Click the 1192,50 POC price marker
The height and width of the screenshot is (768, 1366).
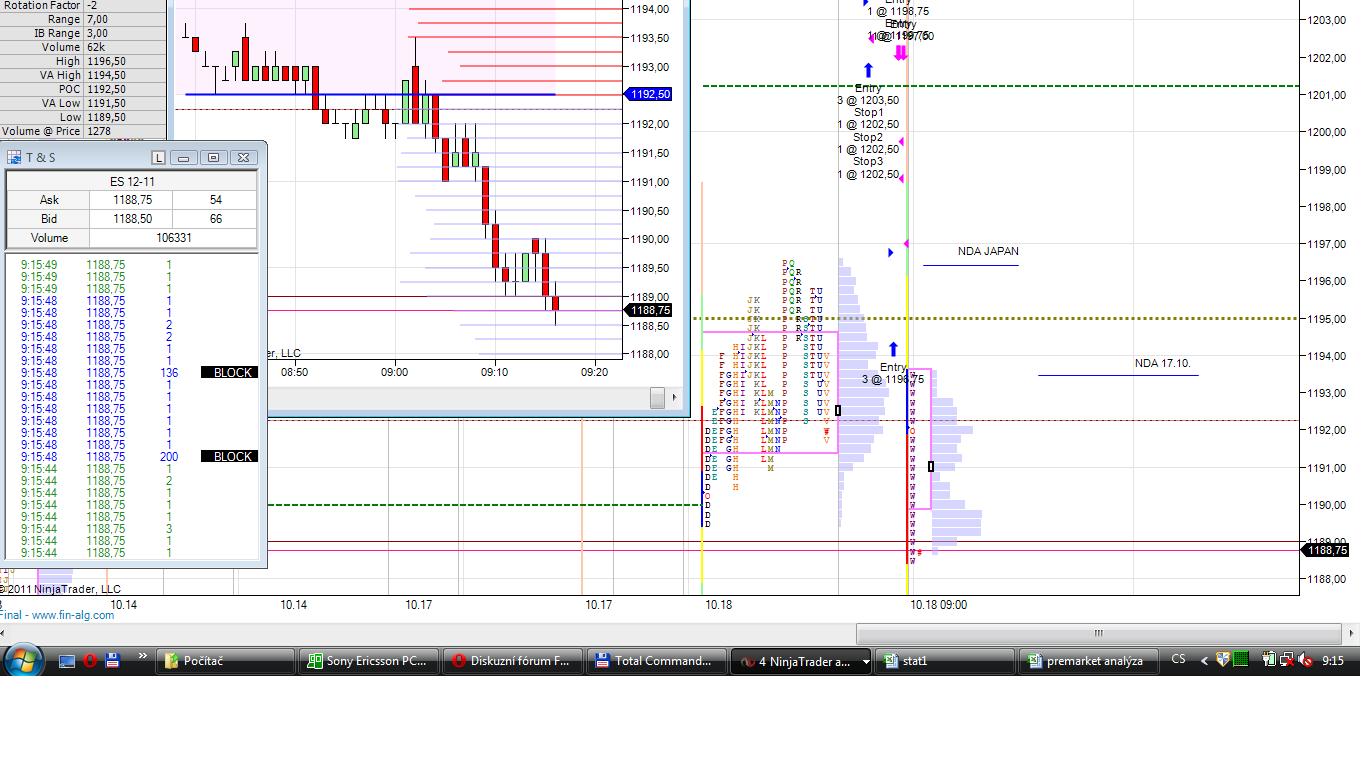pyautogui.click(x=649, y=94)
